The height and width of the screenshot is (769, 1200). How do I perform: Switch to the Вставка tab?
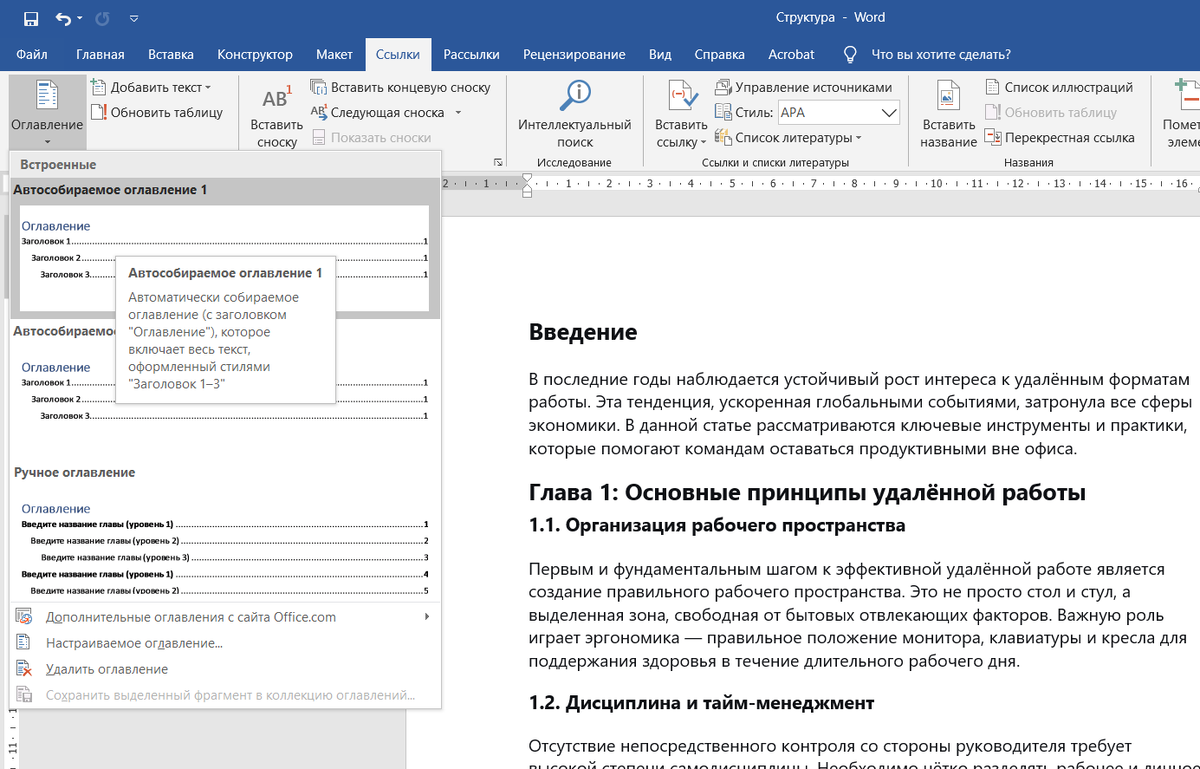pyautogui.click(x=171, y=54)
